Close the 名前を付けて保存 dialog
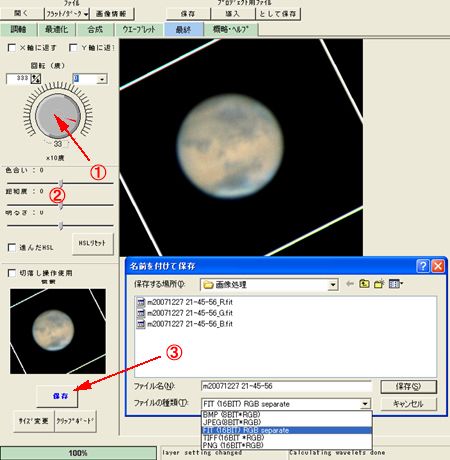The height and width of the screenshot is (460, 450). [x=438, y=266]
